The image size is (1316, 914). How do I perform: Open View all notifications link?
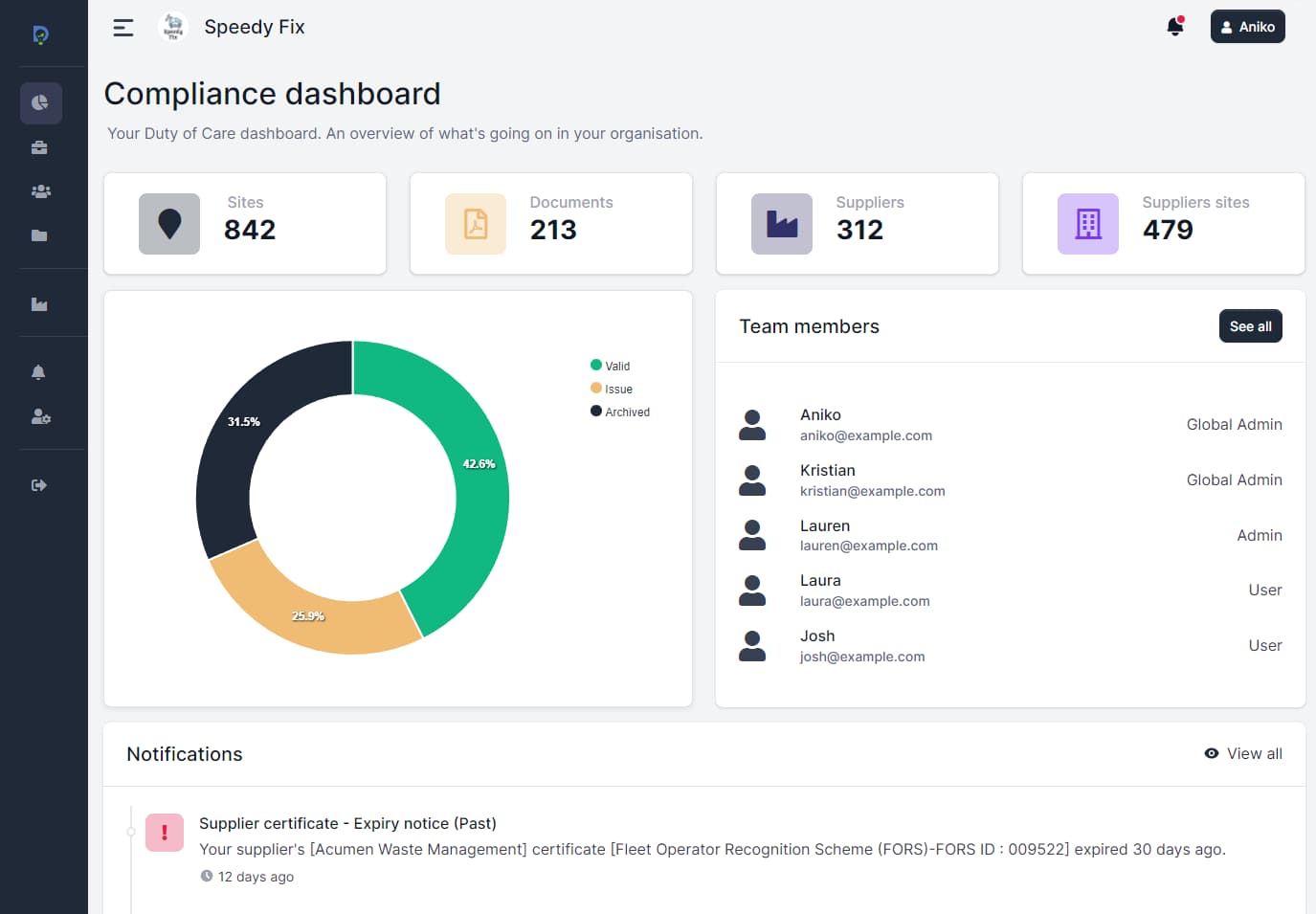(1242, 753)
